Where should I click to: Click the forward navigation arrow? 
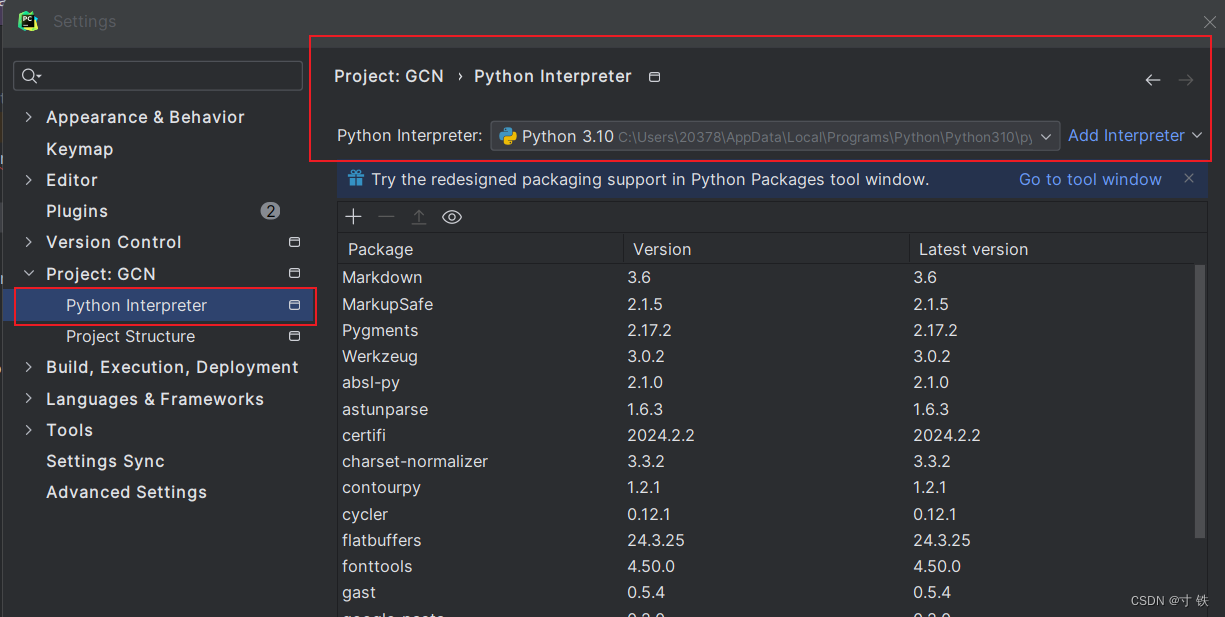(1186, 80)
